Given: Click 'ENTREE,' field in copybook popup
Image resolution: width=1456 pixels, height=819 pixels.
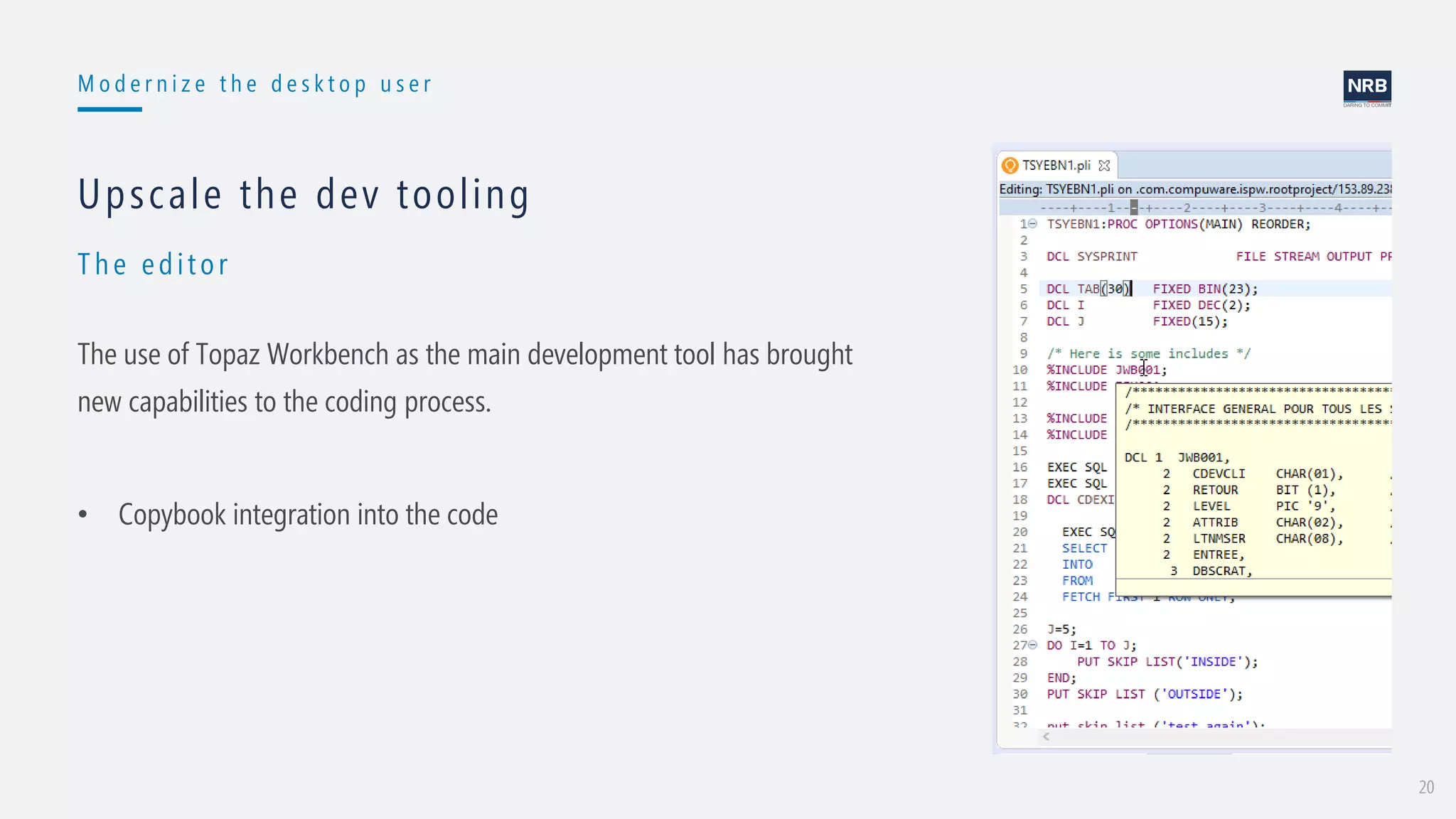Looking at the screenshot, I should pos(1219,555).
